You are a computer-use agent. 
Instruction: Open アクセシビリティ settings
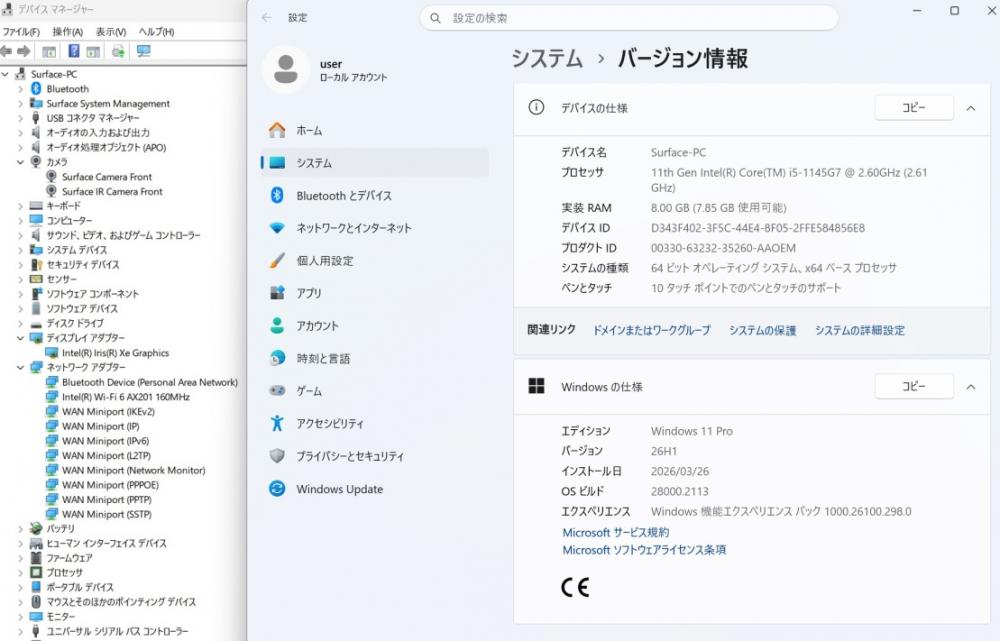tap(375, 423)
